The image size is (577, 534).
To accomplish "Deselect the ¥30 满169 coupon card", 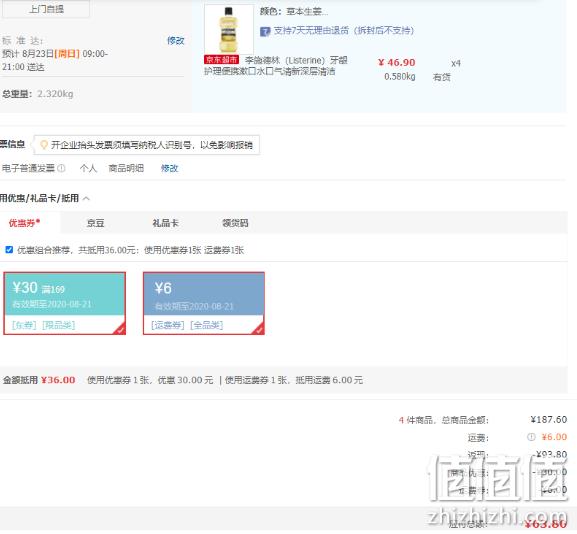I will point(64,303).
